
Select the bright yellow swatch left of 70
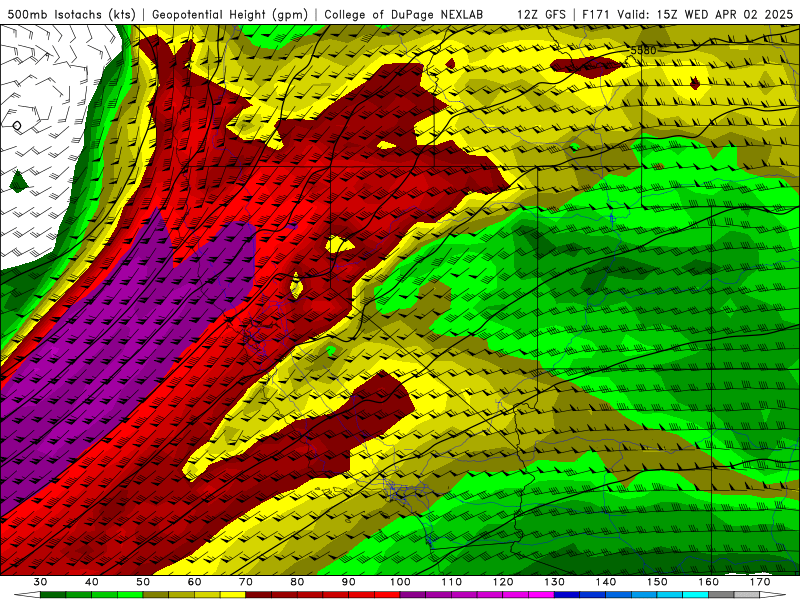coord(233,595)
